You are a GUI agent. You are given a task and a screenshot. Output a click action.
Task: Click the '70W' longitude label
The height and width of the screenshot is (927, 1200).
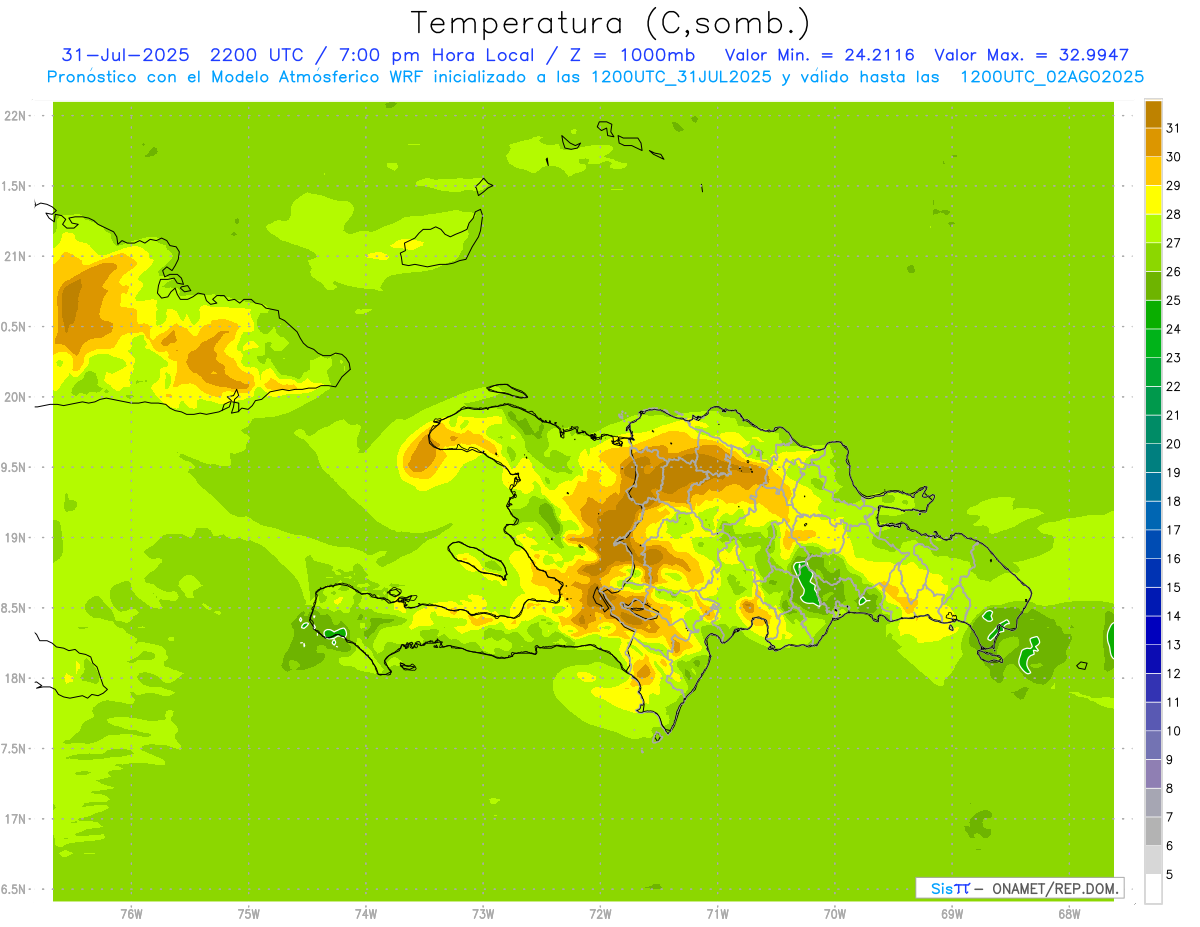coord(834,914)
